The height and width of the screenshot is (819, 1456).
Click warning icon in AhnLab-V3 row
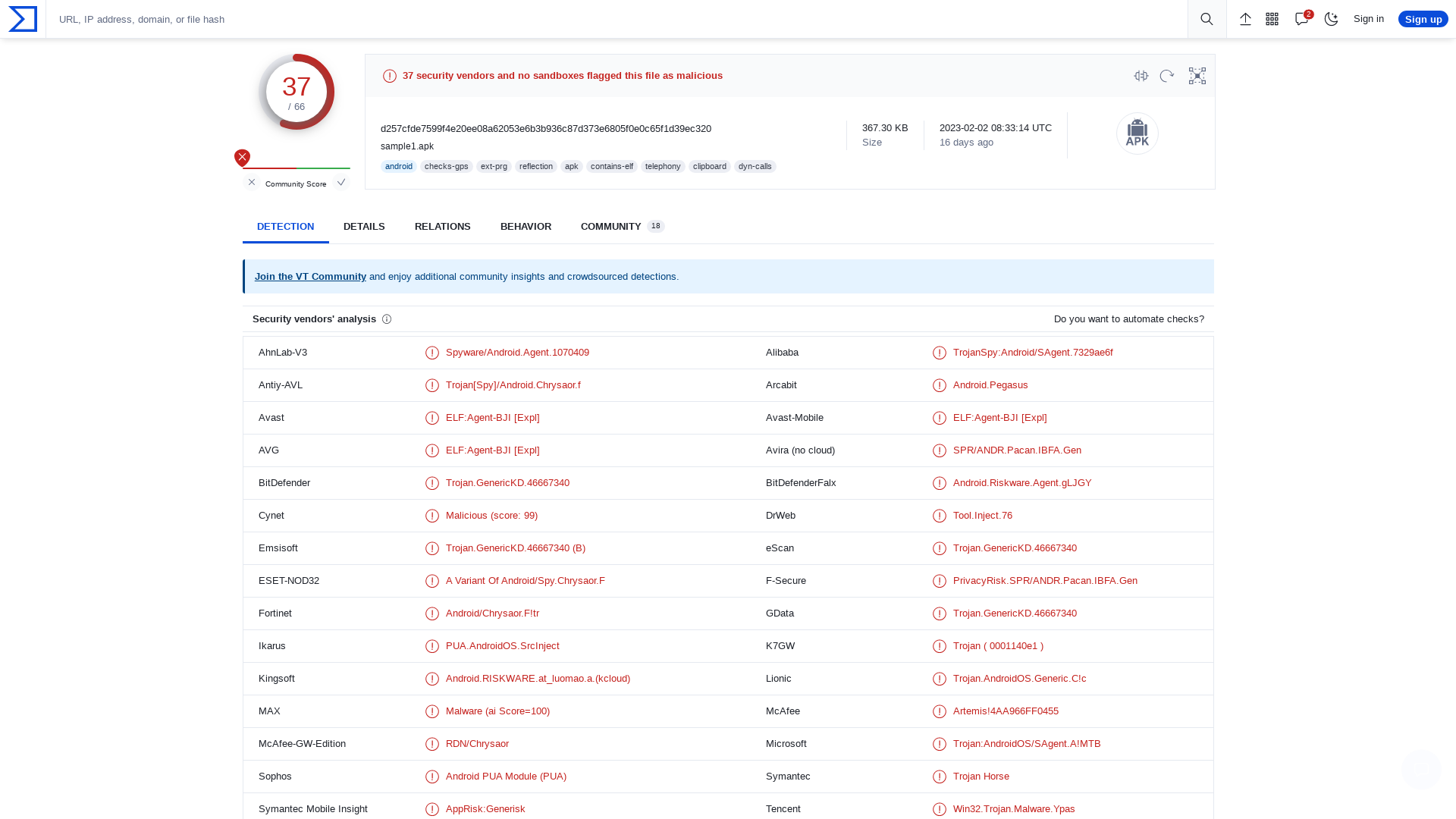432,353
